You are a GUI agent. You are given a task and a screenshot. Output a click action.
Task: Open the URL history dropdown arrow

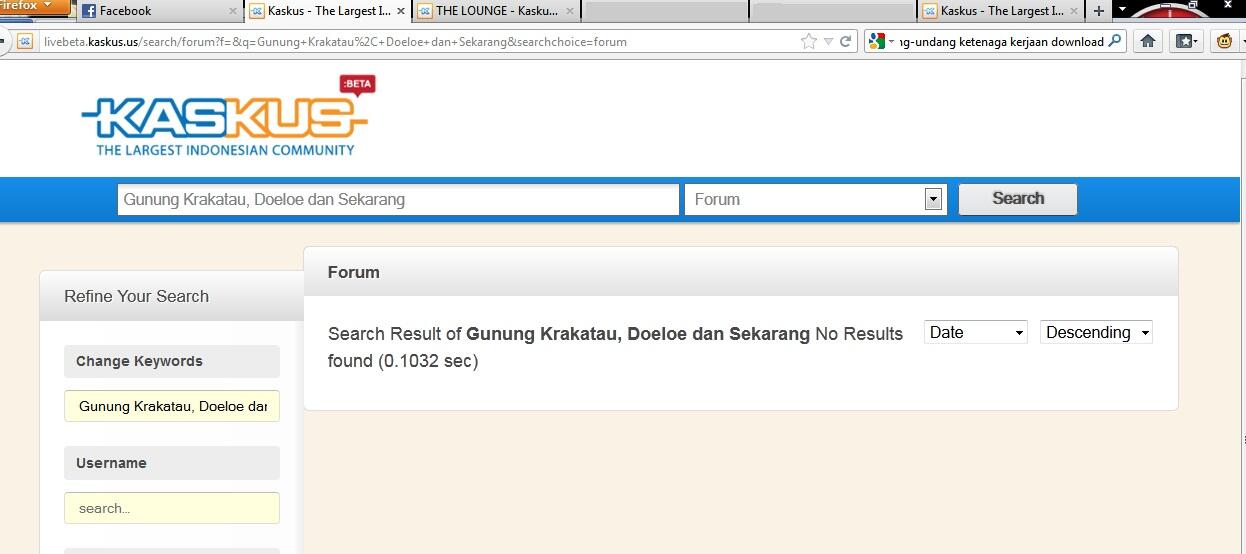click(x=827, y=42)
